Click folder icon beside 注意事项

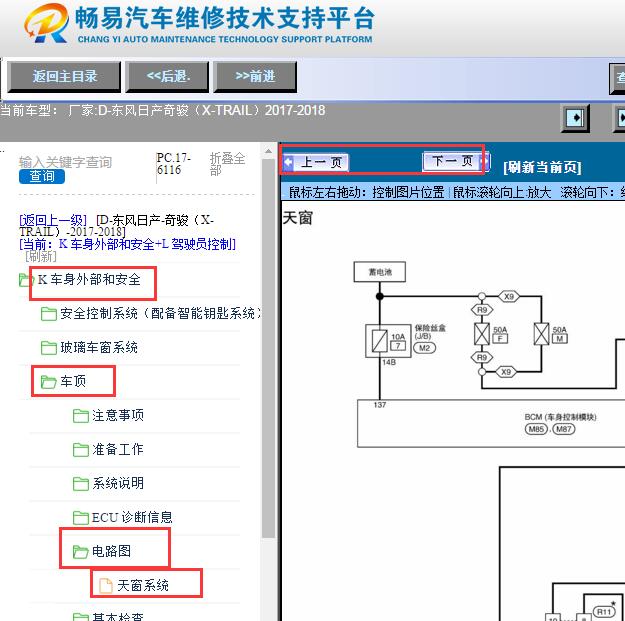[81, 416]
